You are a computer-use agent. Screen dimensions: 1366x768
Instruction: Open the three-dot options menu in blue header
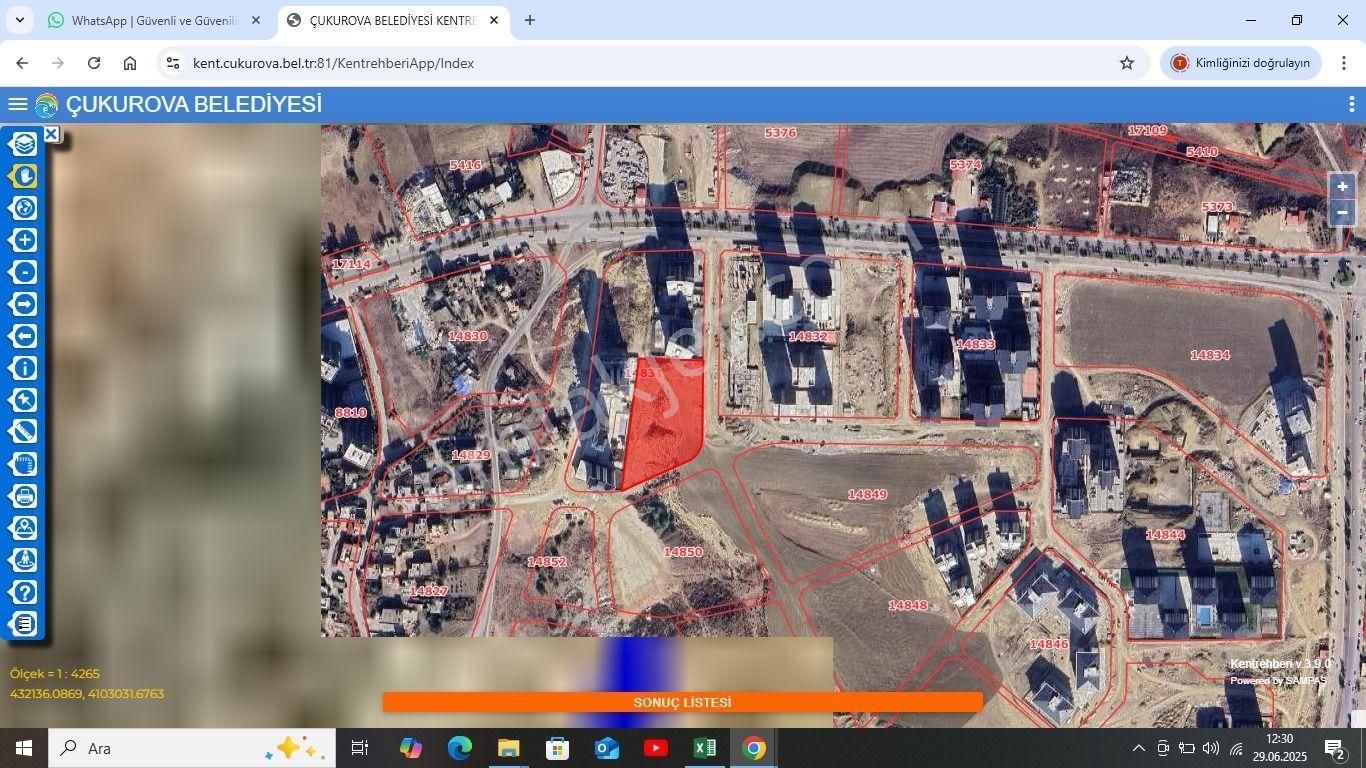[1351, 105]
